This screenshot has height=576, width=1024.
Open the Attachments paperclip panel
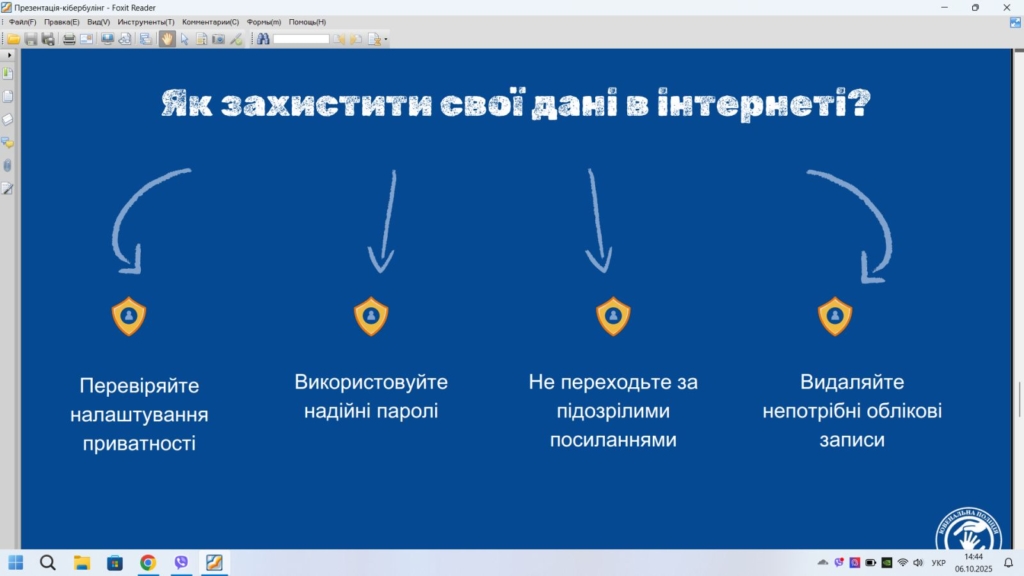pyautogui.click(x=8, y=165)
